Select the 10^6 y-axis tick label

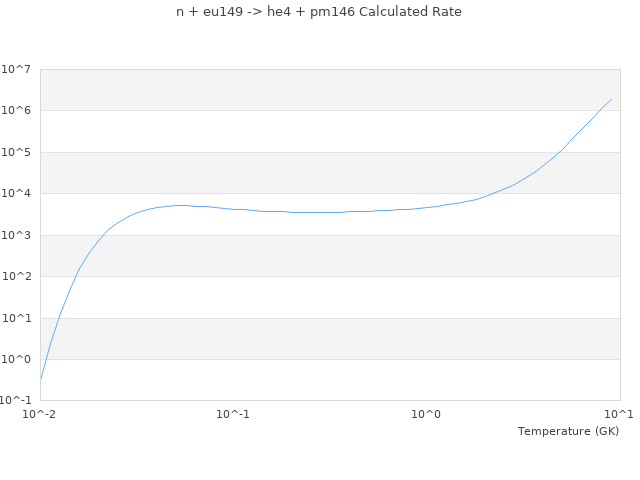(x=16, y=111)
